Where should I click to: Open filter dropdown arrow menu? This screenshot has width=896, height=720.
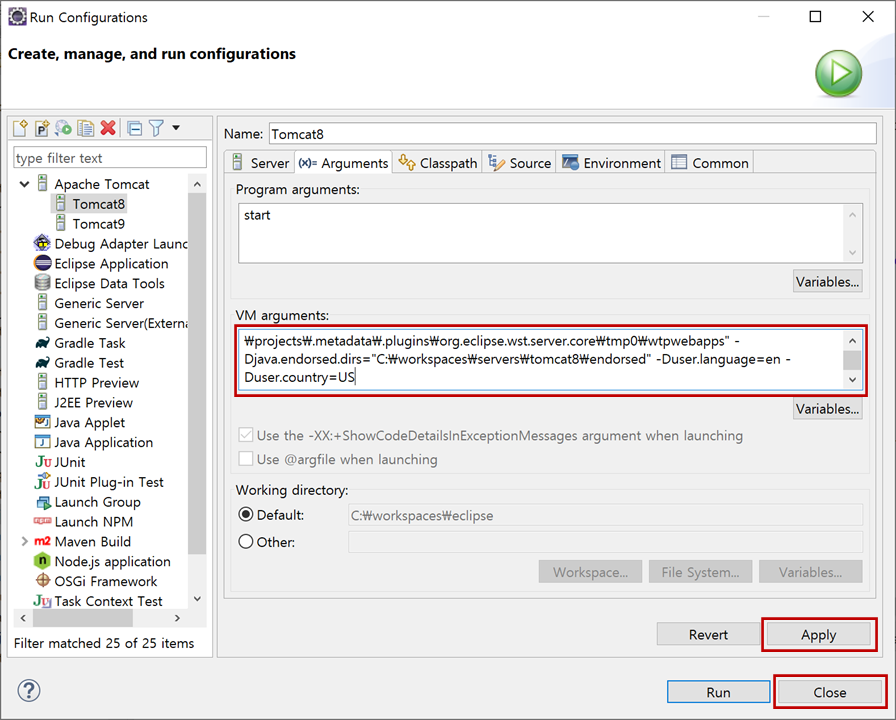tap(176, 128)
